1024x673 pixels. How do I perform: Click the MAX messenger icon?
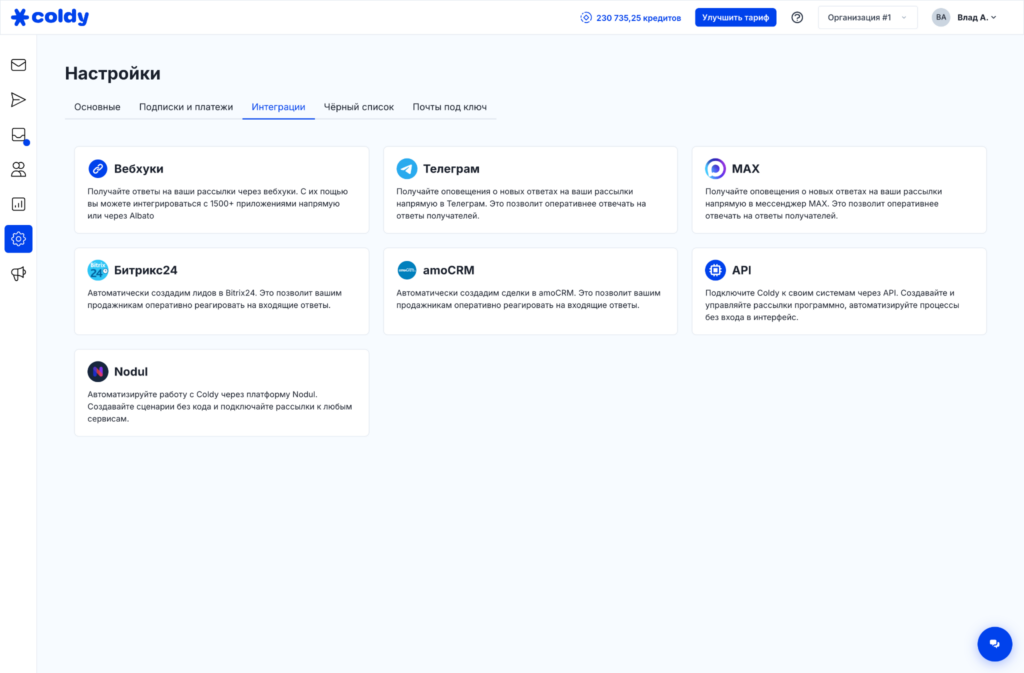(x=715, y=168)
